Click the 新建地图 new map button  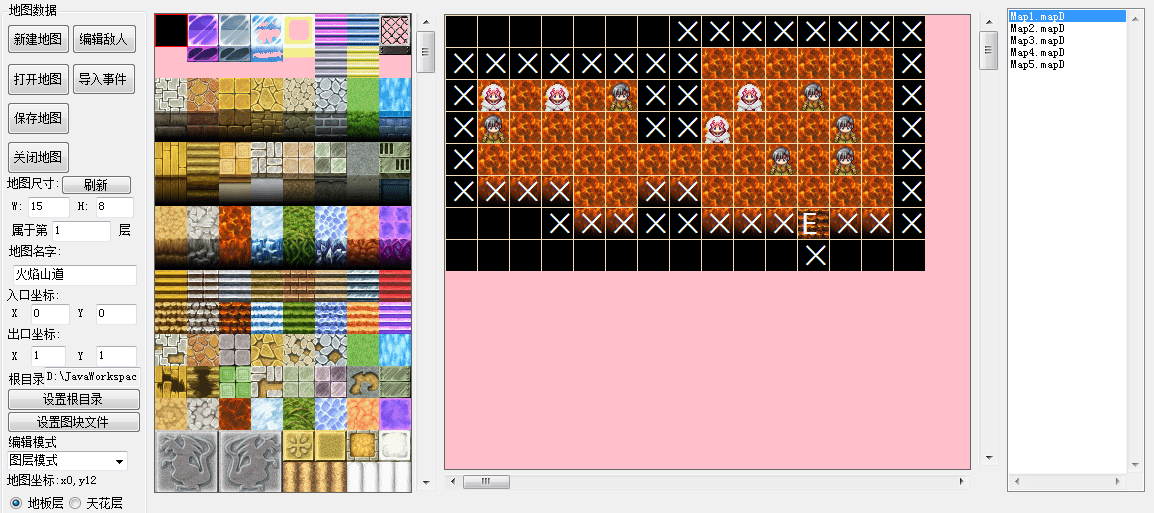tap(38, 39)
